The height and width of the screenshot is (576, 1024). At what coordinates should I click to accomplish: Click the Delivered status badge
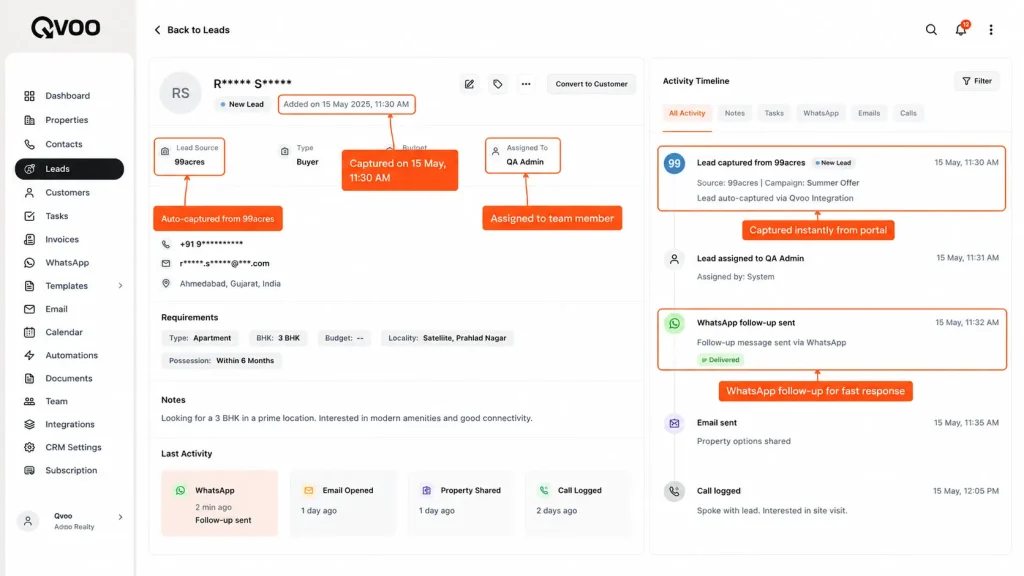click(720, 360)
